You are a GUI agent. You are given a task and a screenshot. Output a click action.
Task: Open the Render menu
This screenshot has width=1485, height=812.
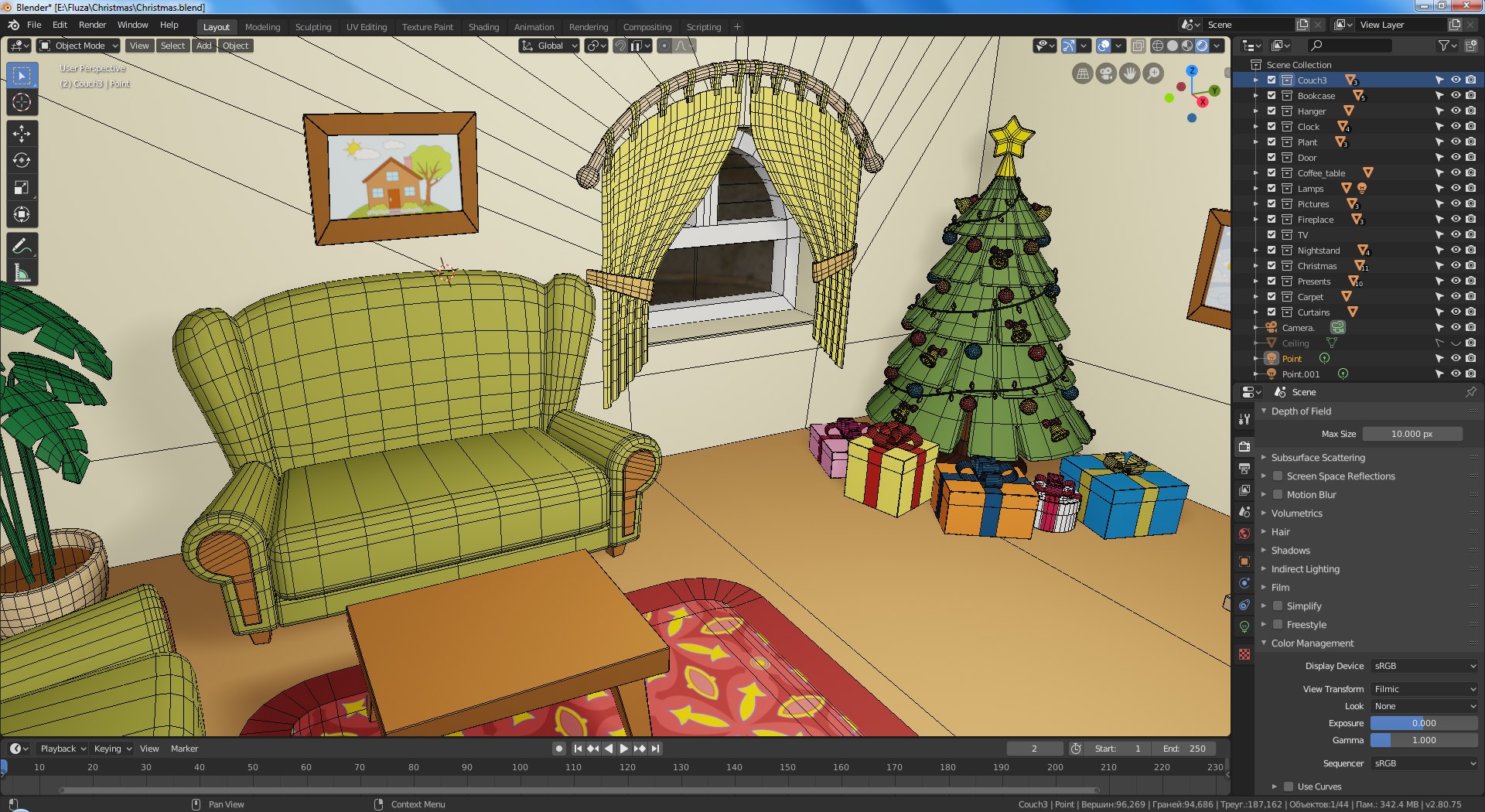[x=92, y=25]
